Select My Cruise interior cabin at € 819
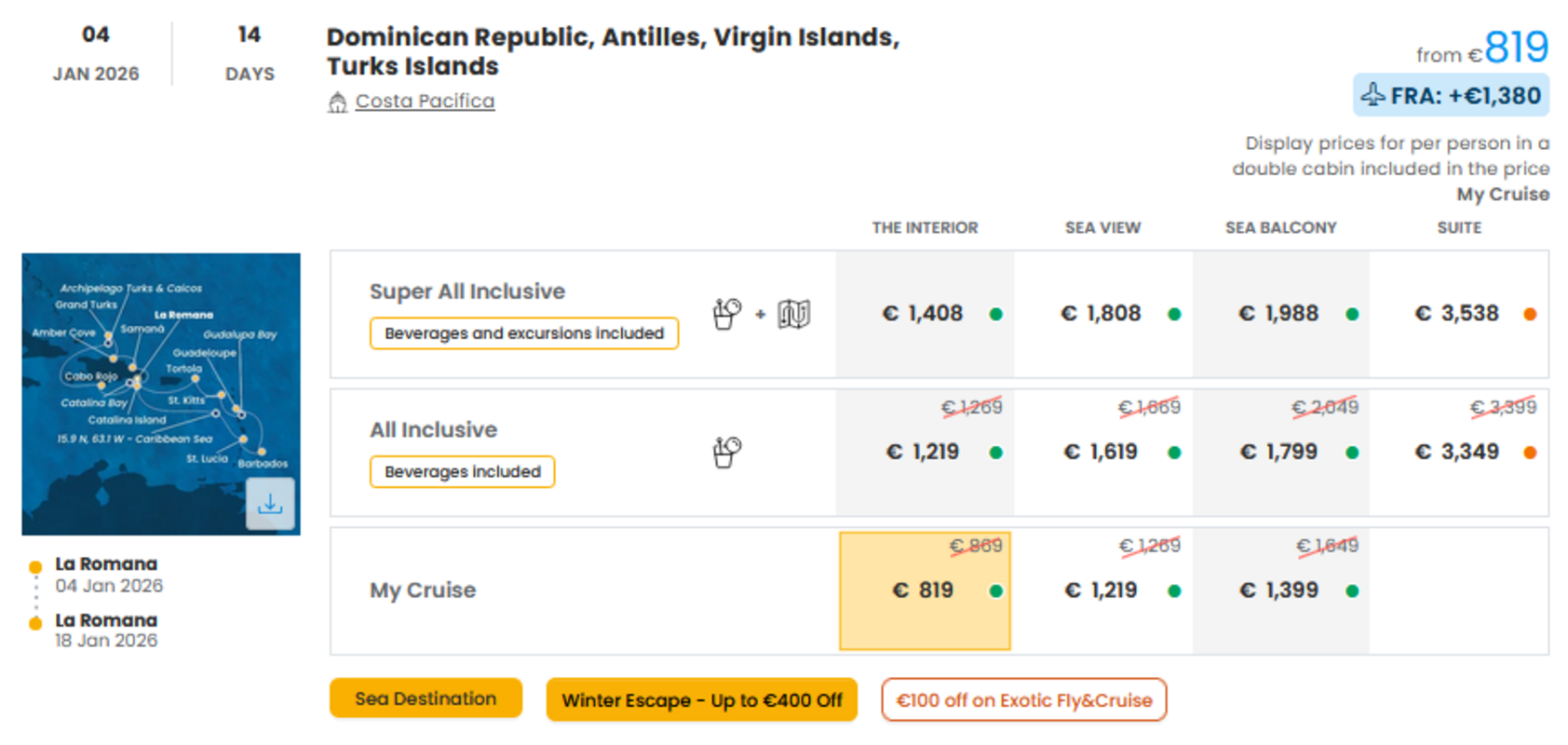1568x745 pixels. [925, 590]
